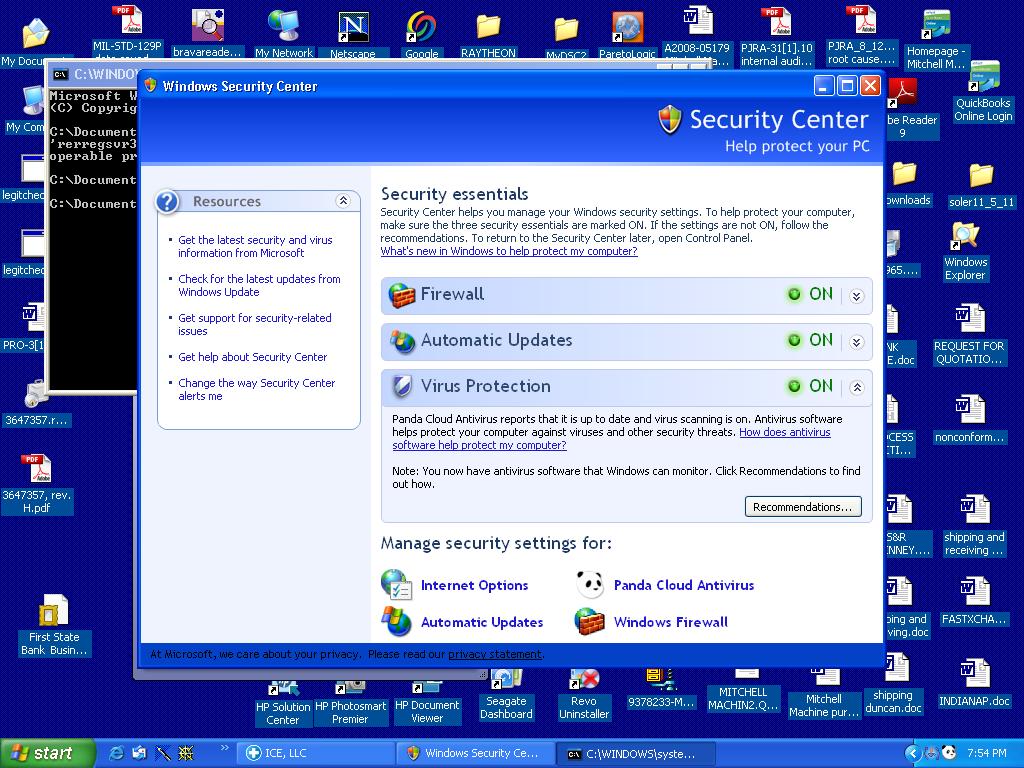The image size is (1024, 768).
Task: Open the Start menu
Action: point(47,753)
